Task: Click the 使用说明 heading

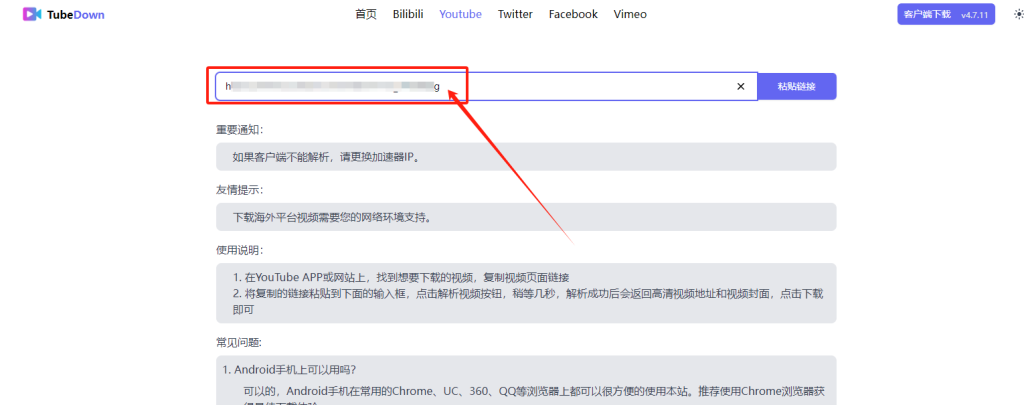Action: [240, 250]
